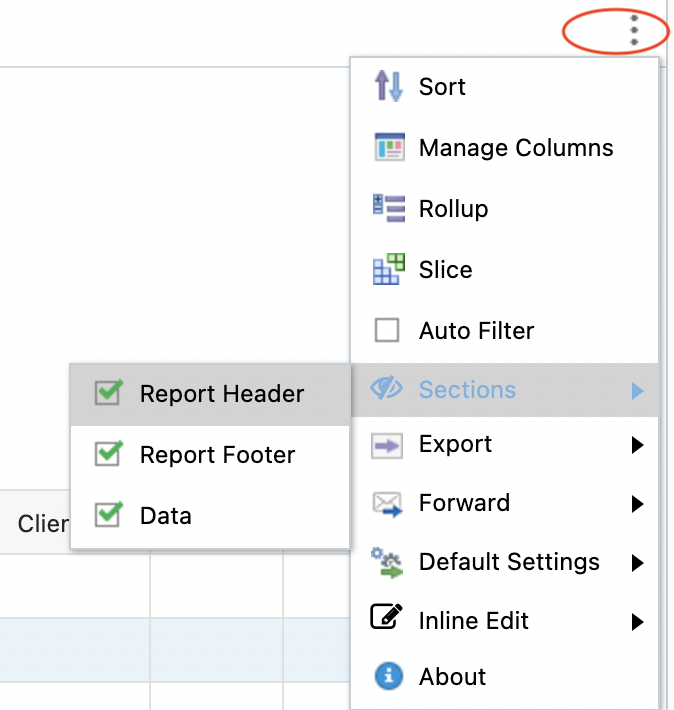This screenshot has height=710, width=674.
Task: Enable the Auto Filter checkbox
Action: 387,331
